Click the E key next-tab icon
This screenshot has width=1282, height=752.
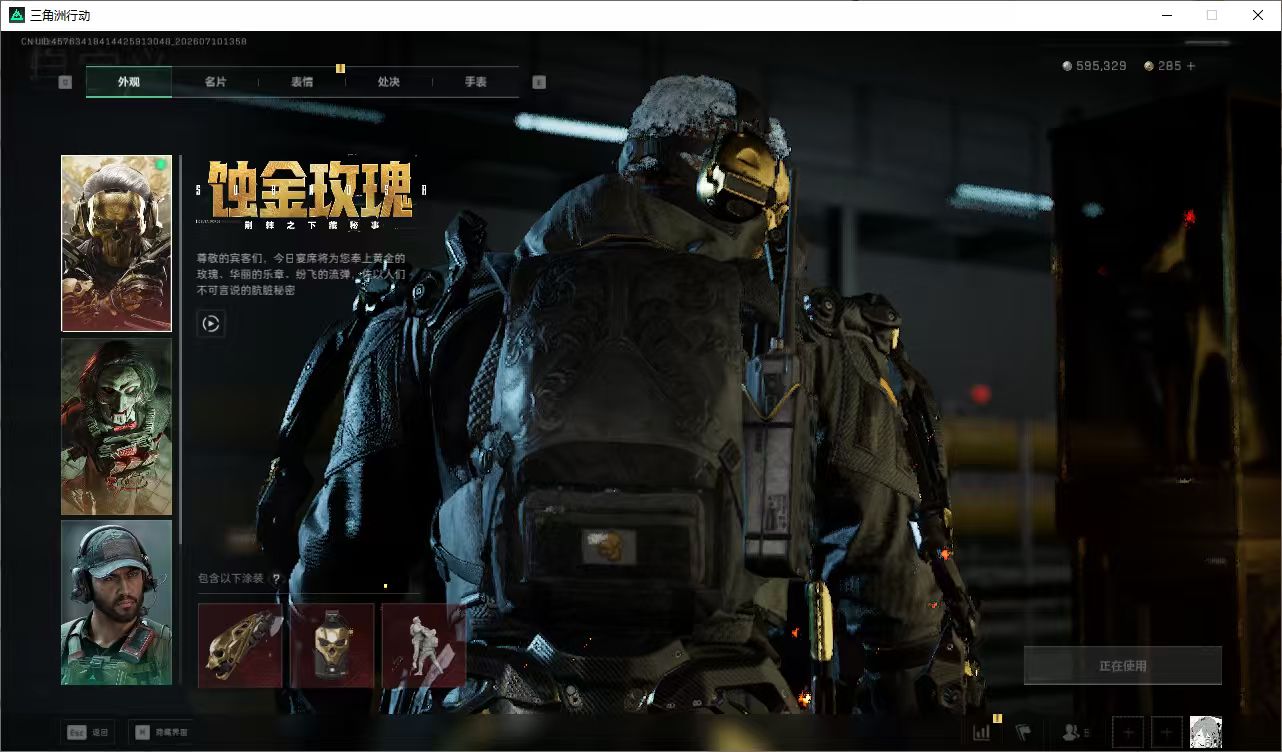click(x=539, y=82)
